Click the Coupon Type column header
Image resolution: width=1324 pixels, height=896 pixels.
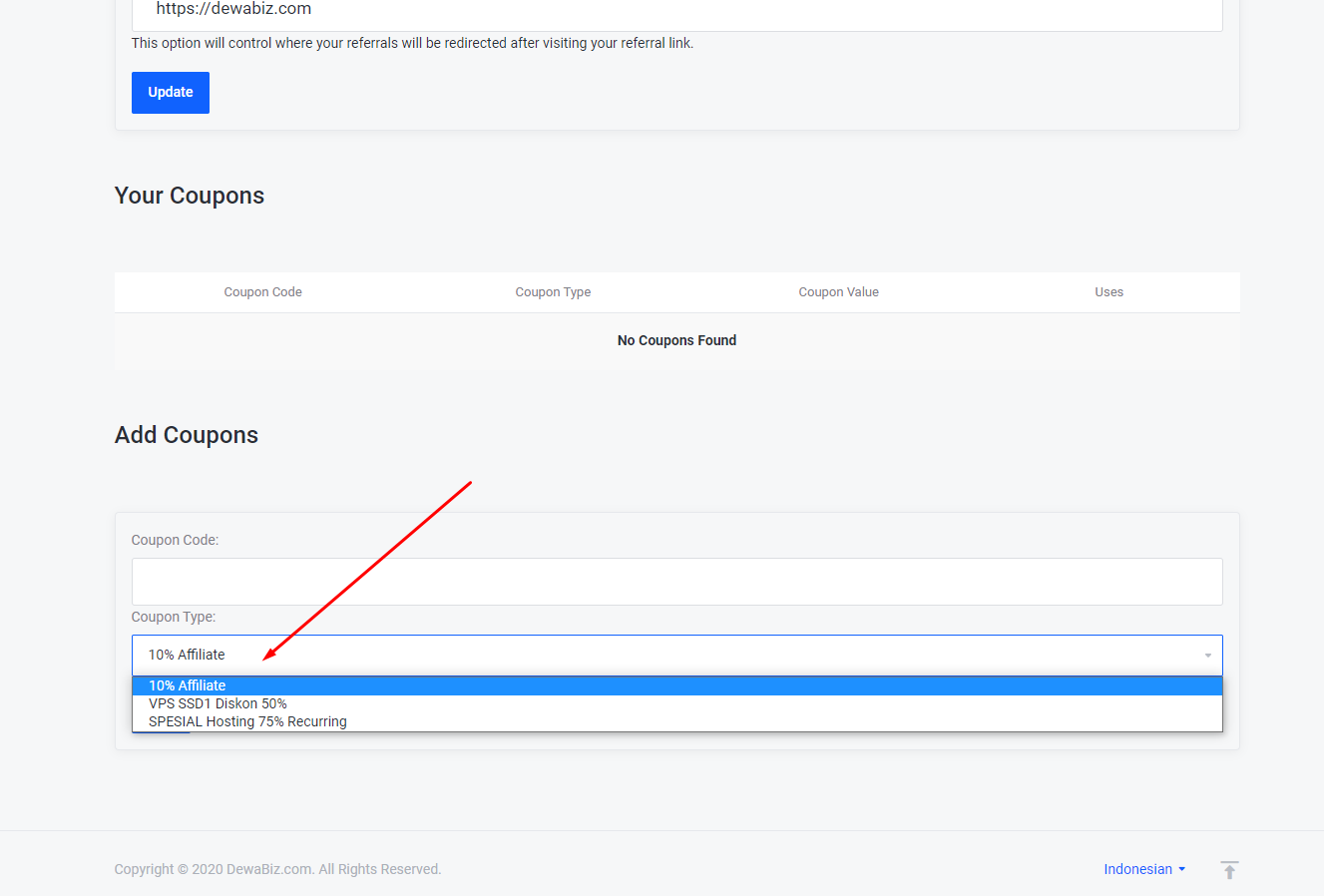(x=553, y=292)
